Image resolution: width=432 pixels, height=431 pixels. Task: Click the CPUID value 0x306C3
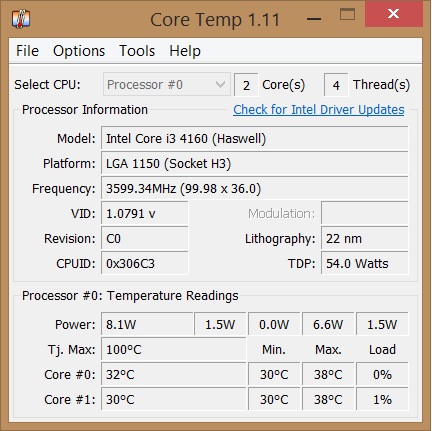(x=145, y=263)
